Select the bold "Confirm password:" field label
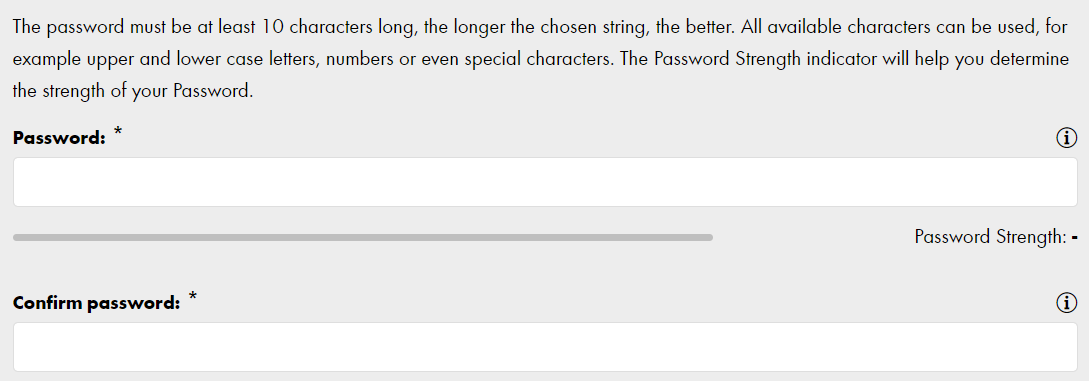This screenshot has width=1089, height=381. (97, 303)
